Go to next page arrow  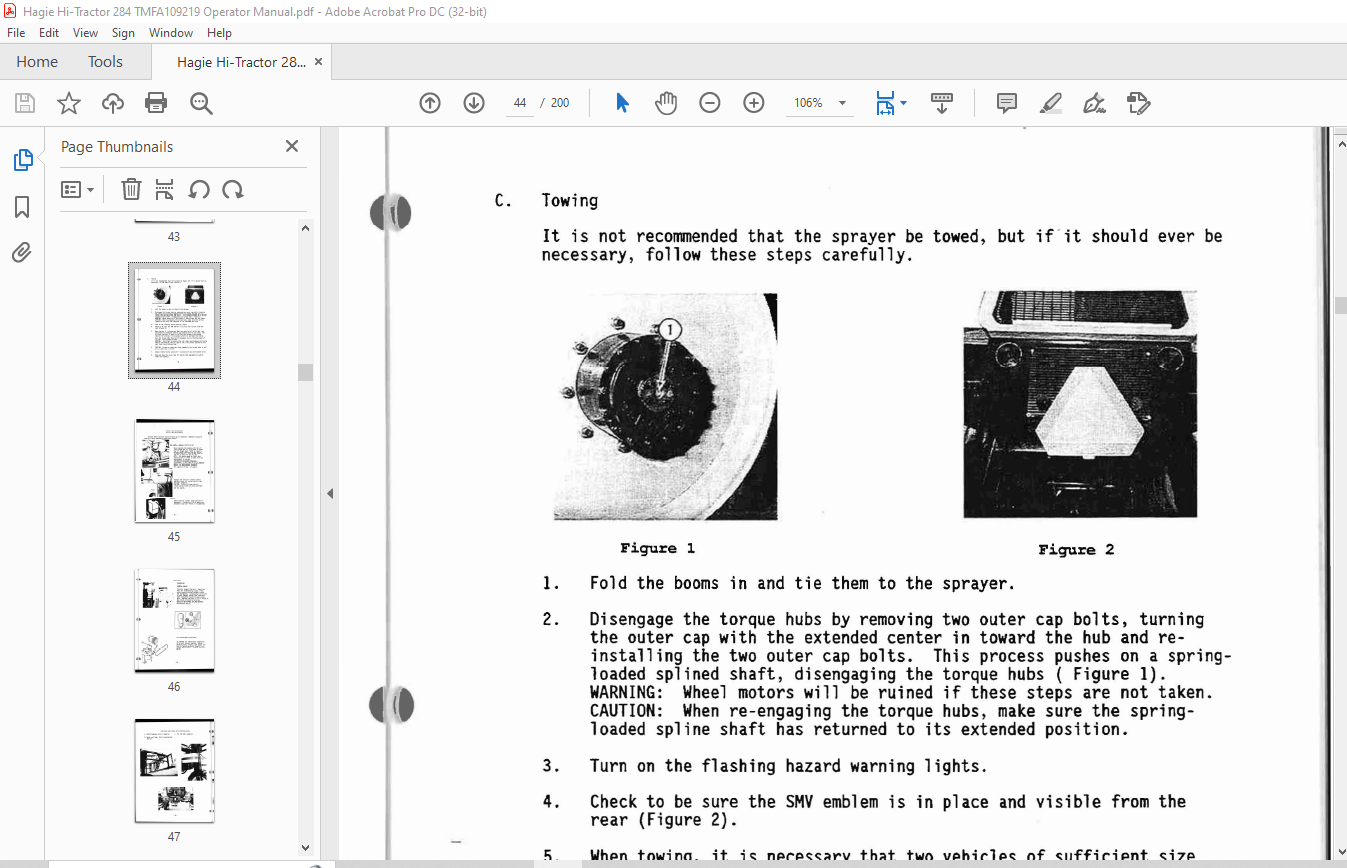click(x=474, y=103)
